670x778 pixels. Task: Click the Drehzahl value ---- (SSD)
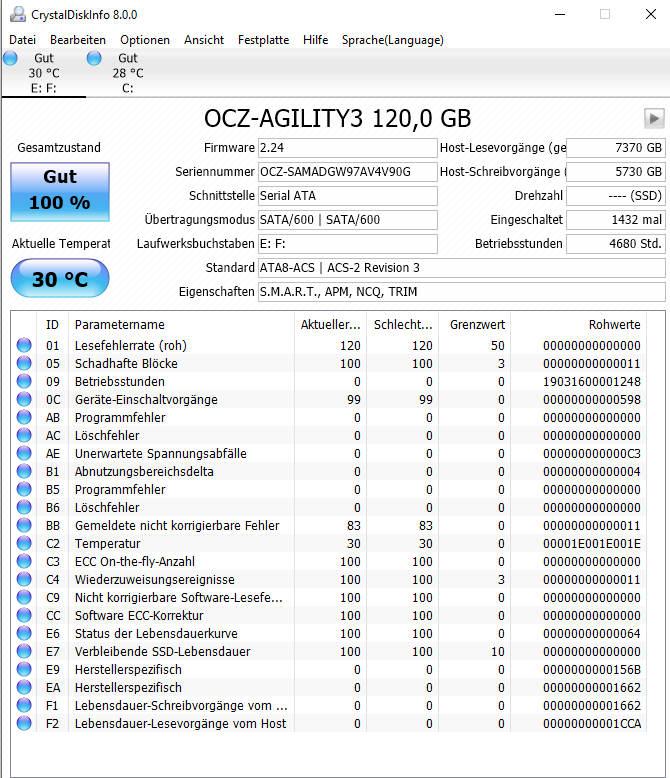point(616,196)
